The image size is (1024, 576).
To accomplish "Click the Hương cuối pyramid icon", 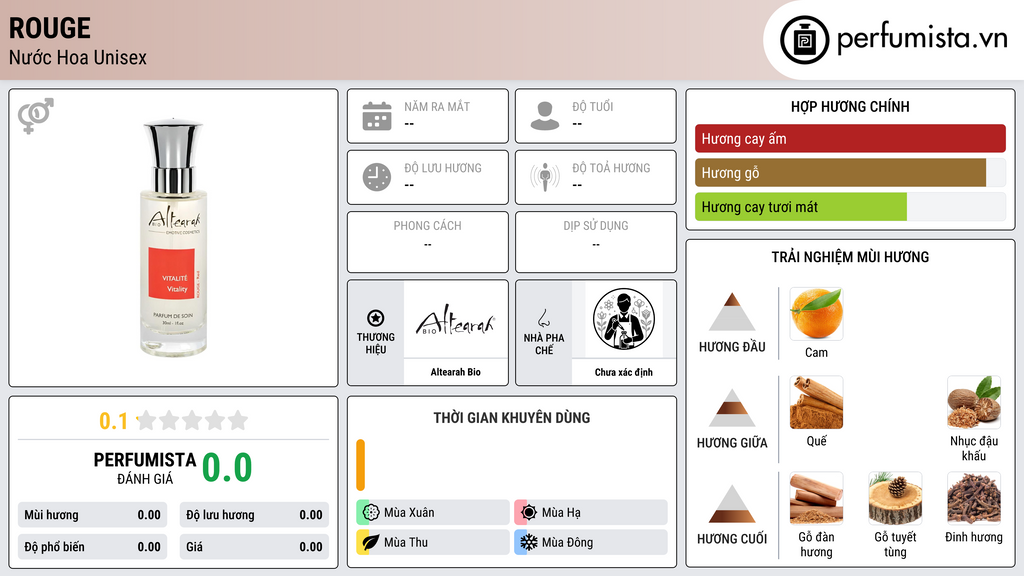I will 732,504.
